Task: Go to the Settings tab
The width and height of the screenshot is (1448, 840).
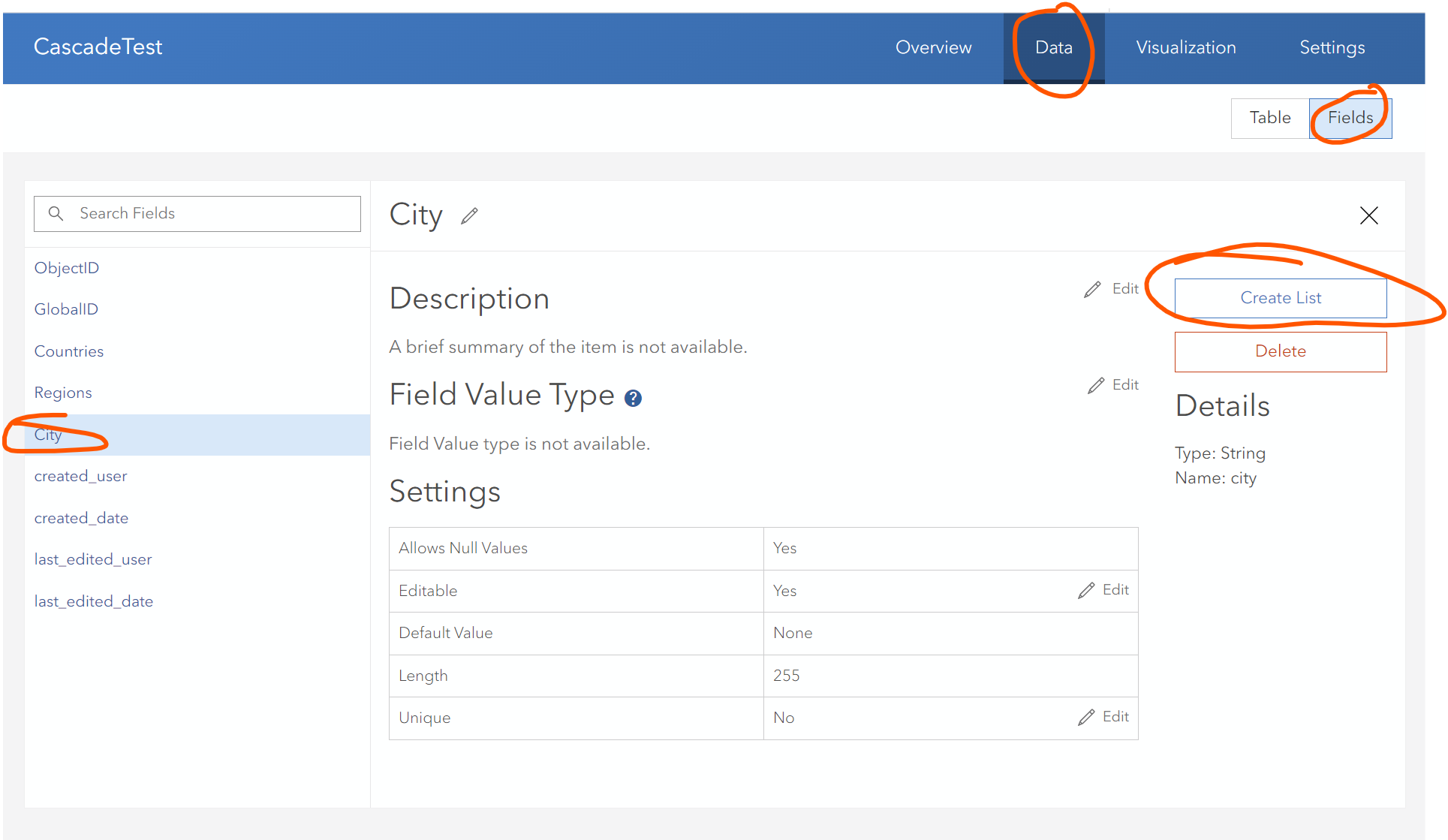Action: coord(1332,47)
